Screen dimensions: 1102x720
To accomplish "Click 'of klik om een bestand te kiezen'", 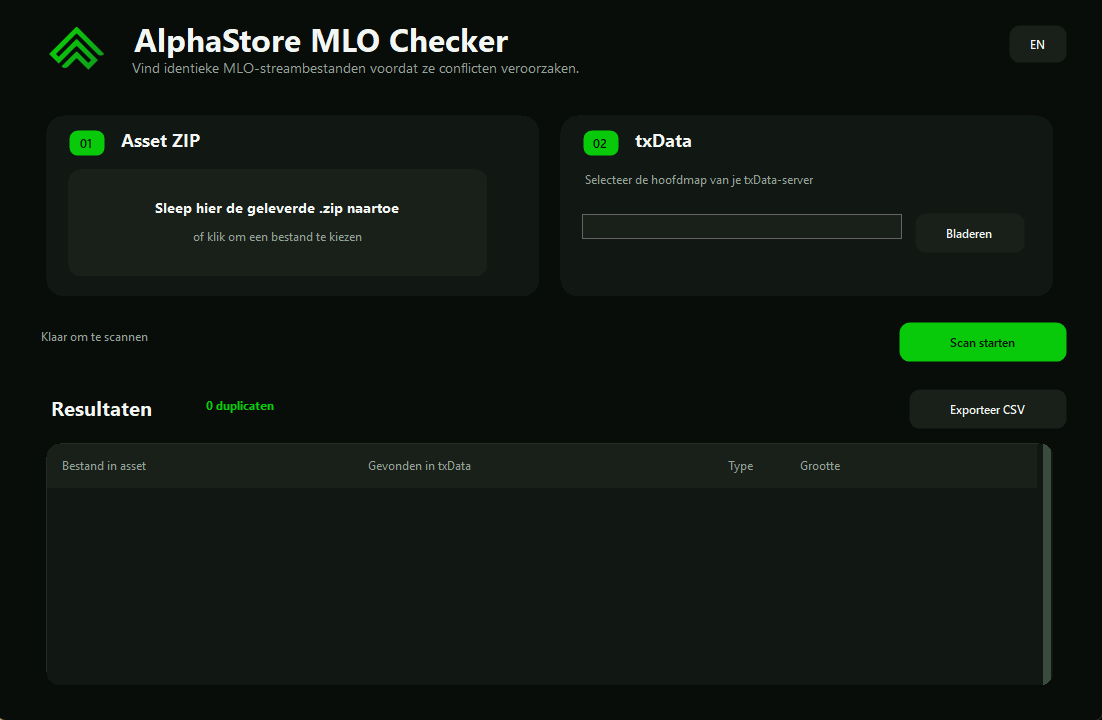I will [278, 237].
